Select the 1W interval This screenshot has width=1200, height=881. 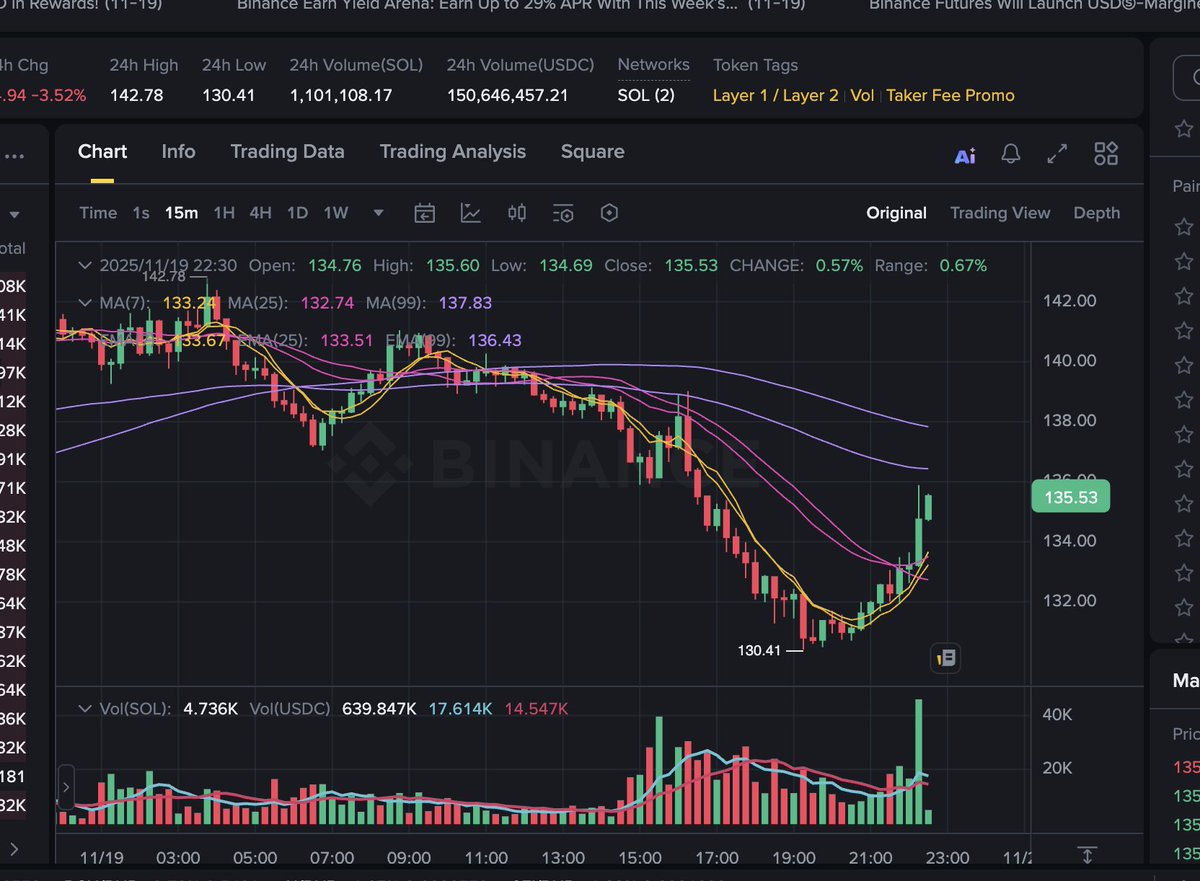tap(336, 213)
